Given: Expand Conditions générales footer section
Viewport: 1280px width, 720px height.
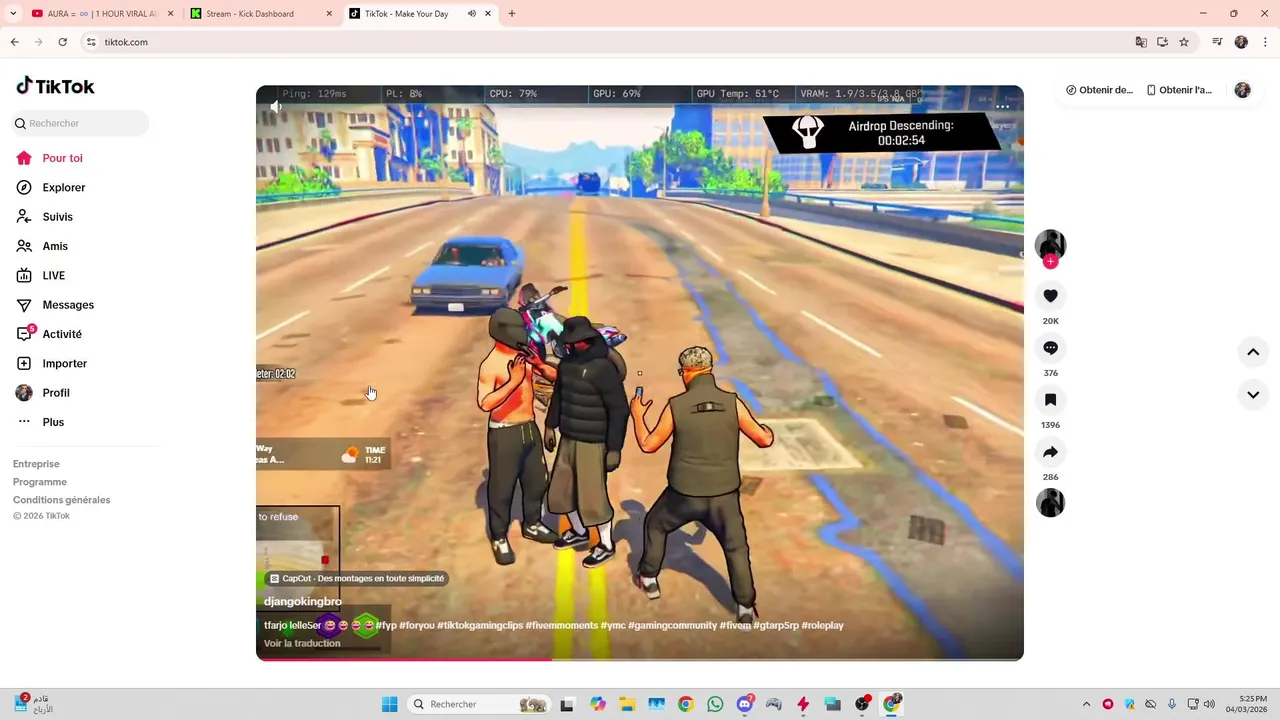Looking at the screenshot, I should [x=62, y=500].
